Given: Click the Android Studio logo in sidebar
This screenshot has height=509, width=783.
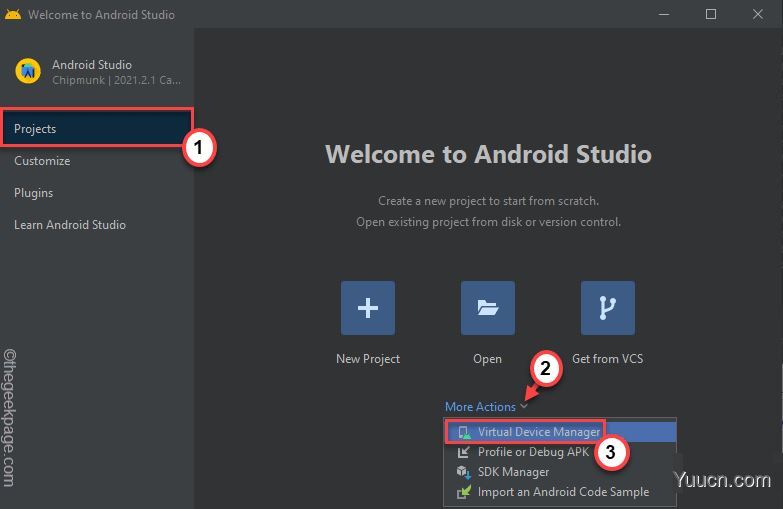Looking at the screenshot, I should 28,71.
